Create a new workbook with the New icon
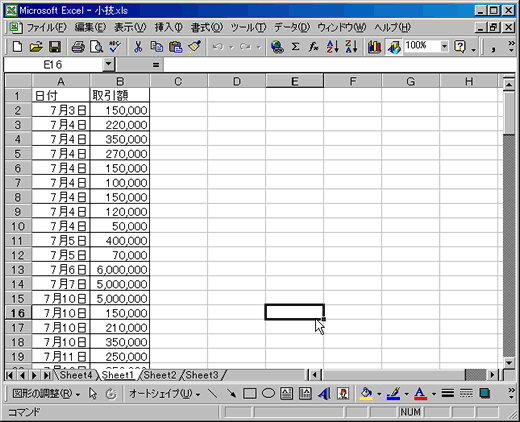The width and height of the screenshot is (520, 422). [x=17, y=47]
